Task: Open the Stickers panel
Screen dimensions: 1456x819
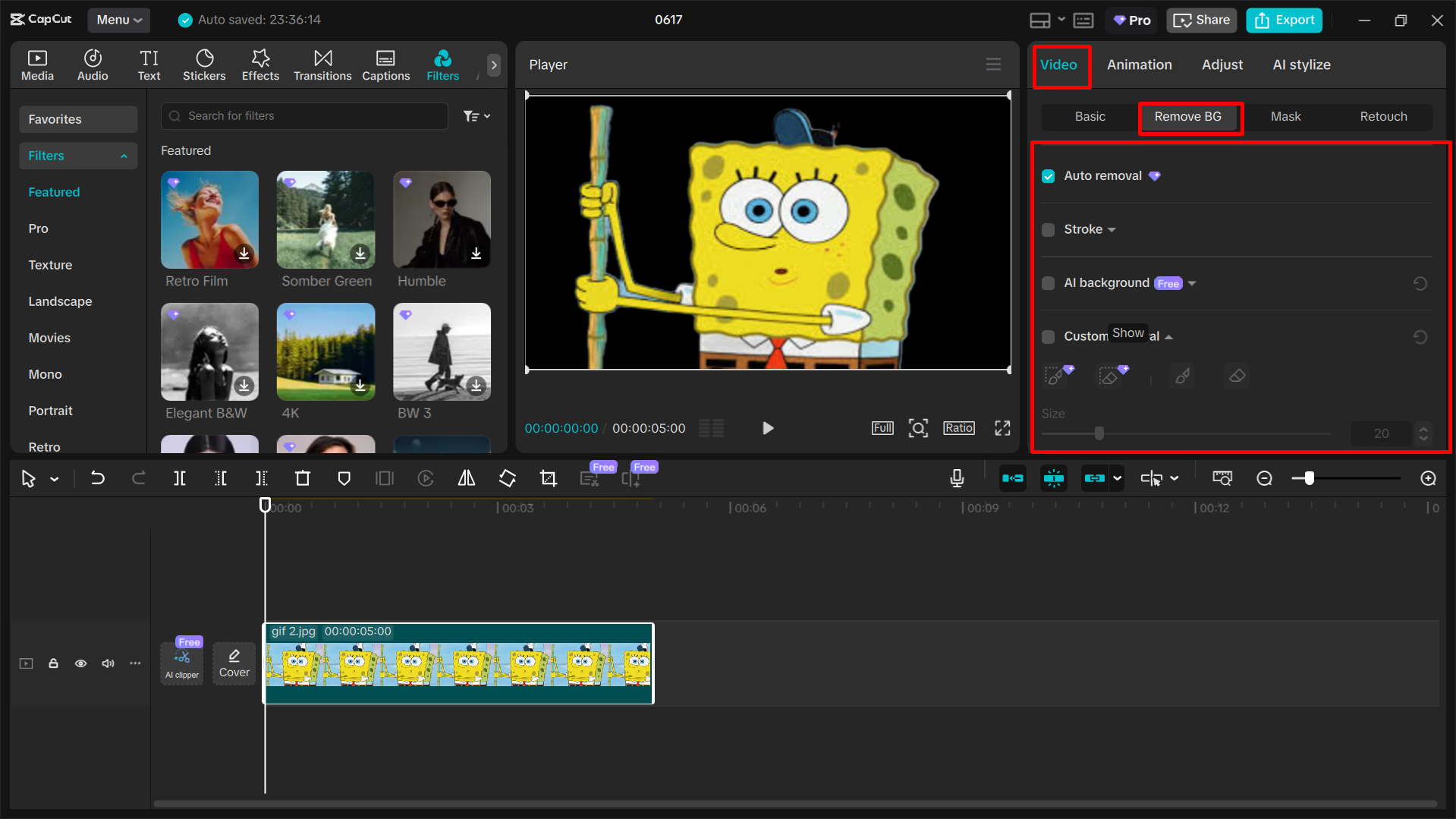Action: (204, 65)
